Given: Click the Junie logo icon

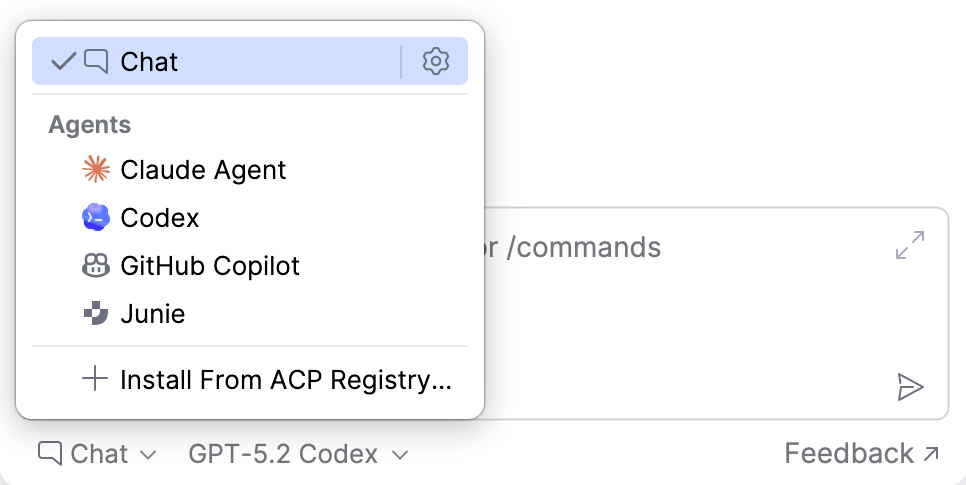Looking at the screenshot, I should 96,314.
